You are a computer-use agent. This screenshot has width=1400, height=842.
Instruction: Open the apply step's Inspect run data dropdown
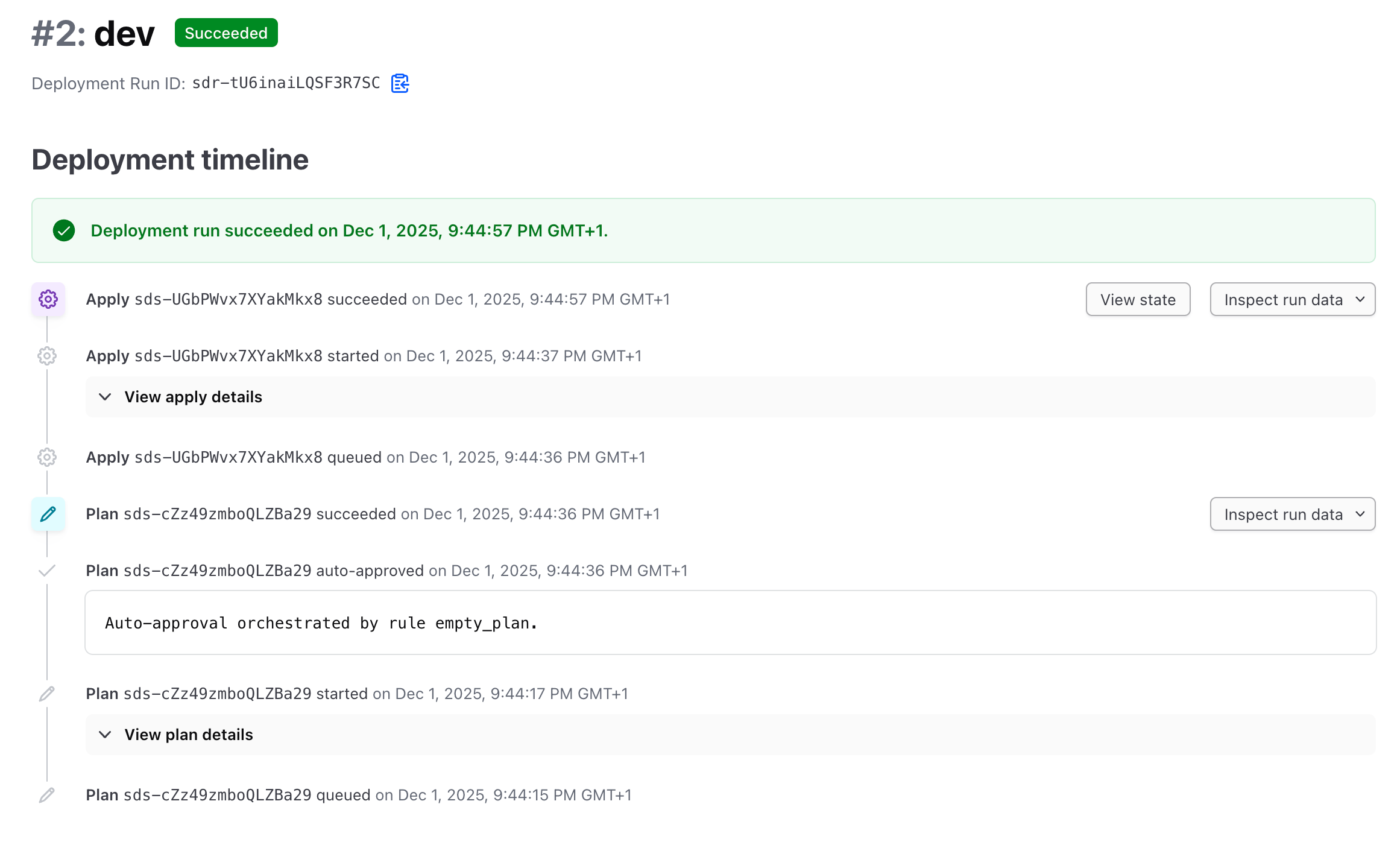(1292, 299)
